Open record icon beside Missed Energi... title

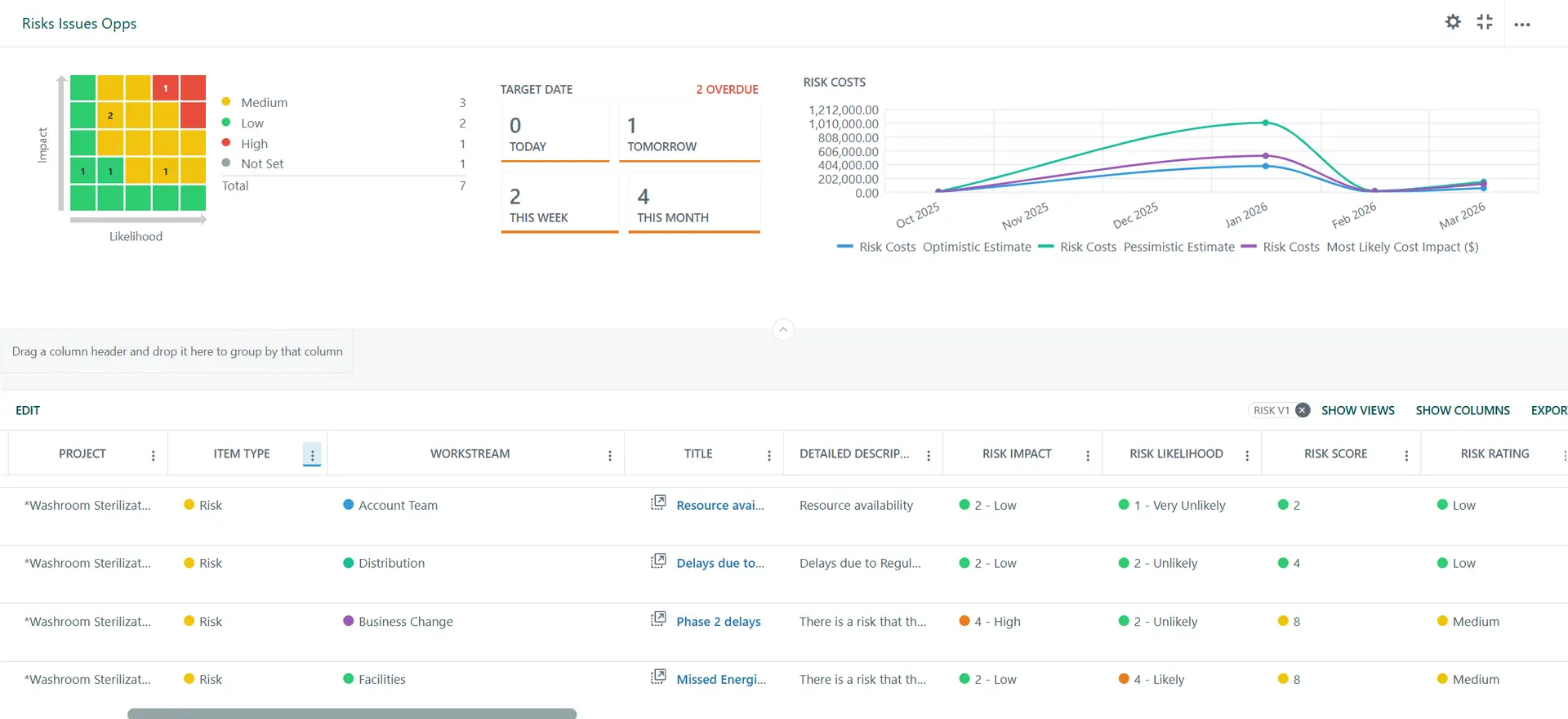pos(658,677)
